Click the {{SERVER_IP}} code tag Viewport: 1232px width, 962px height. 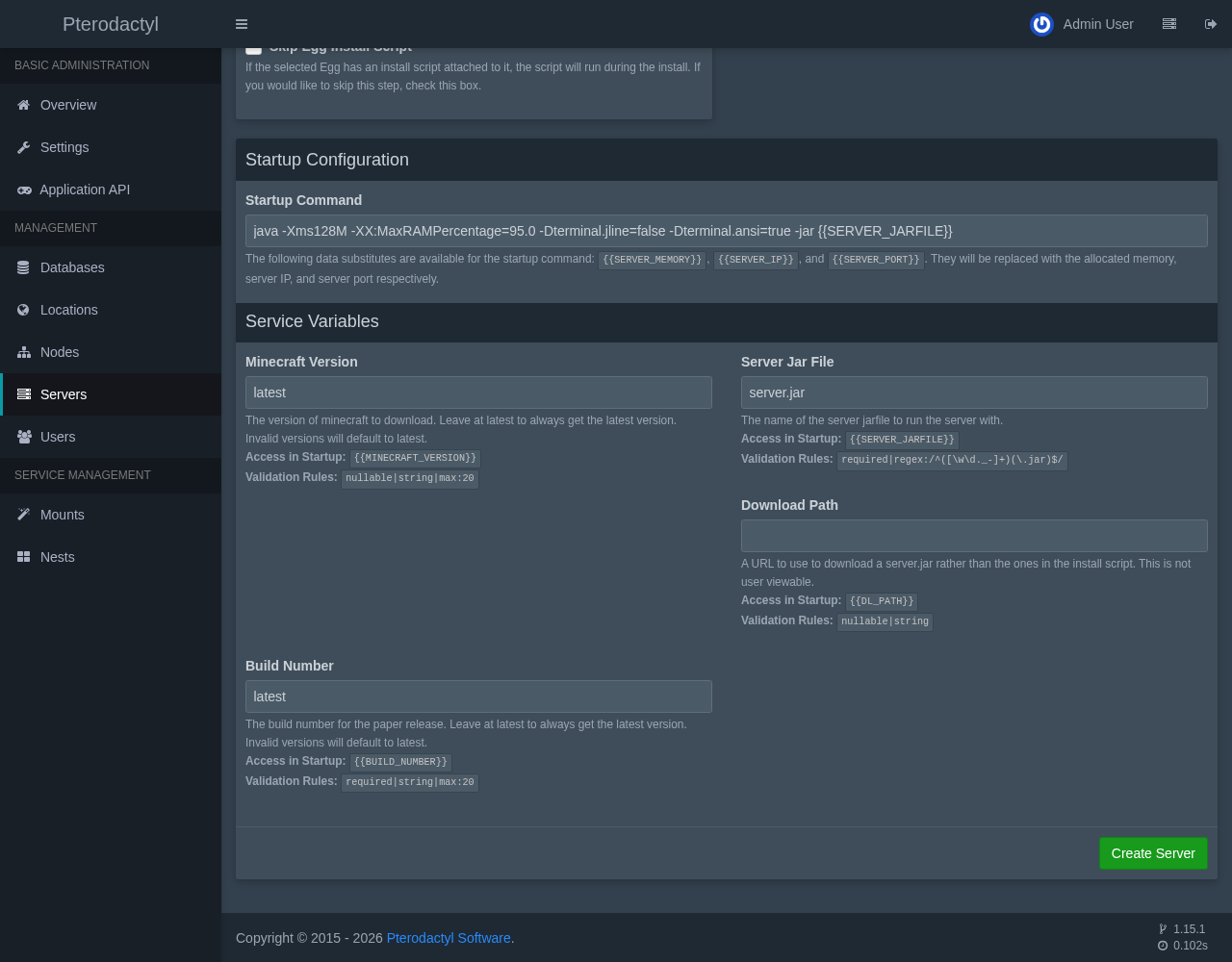(x=756, y=261)
